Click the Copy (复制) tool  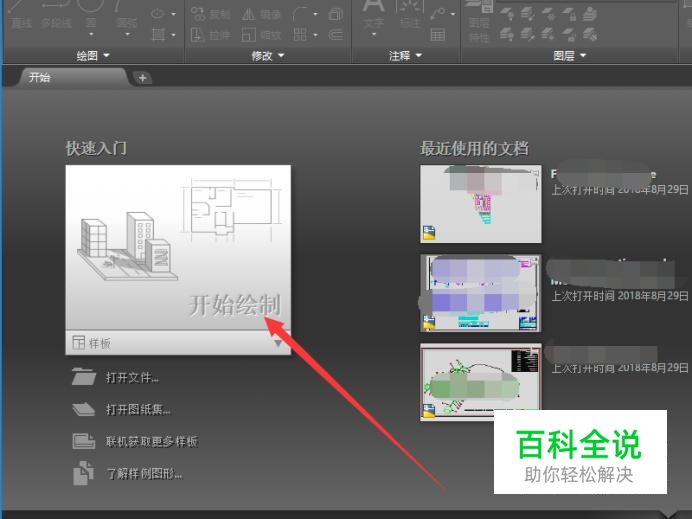211,14
